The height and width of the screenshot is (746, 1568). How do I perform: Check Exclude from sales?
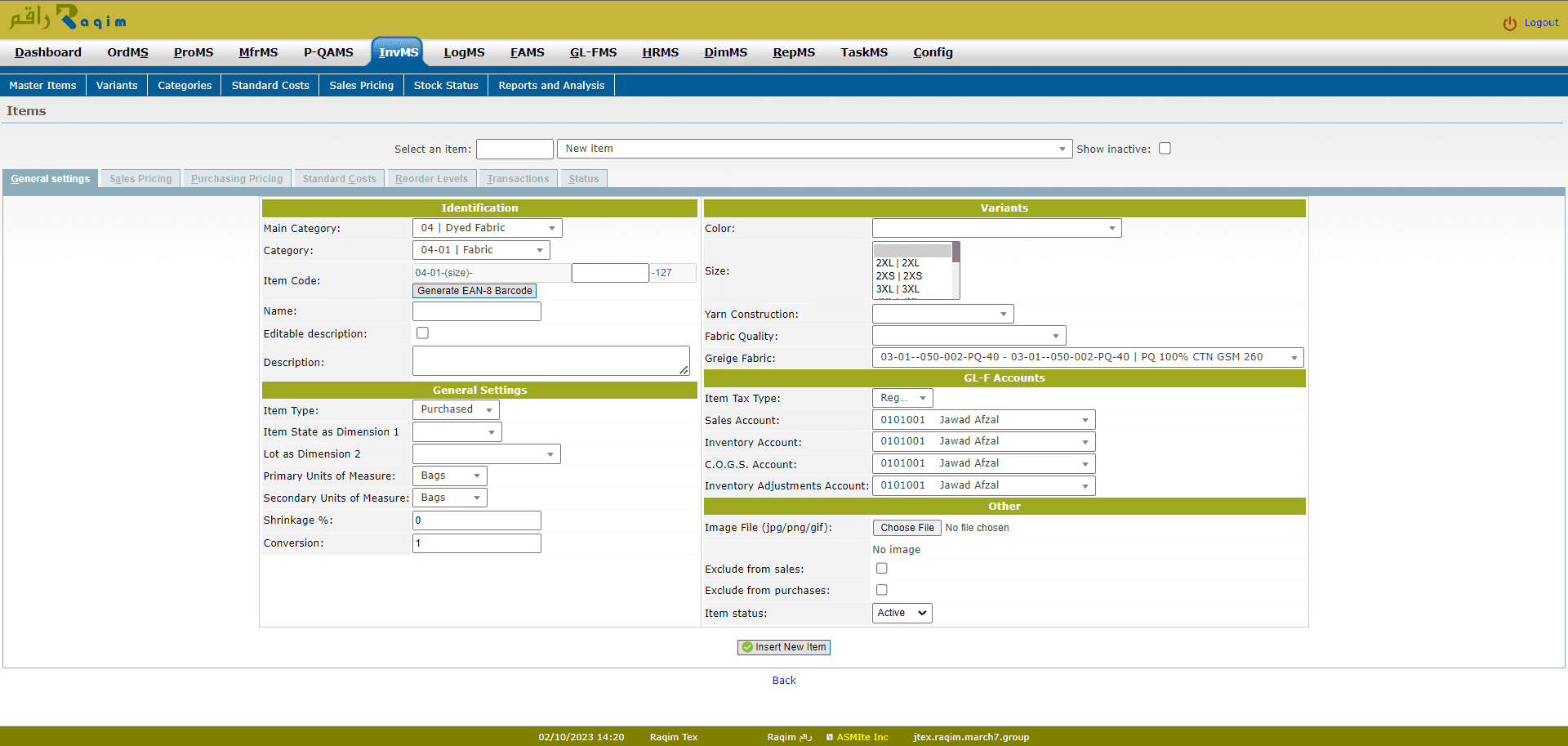point(881,569)
